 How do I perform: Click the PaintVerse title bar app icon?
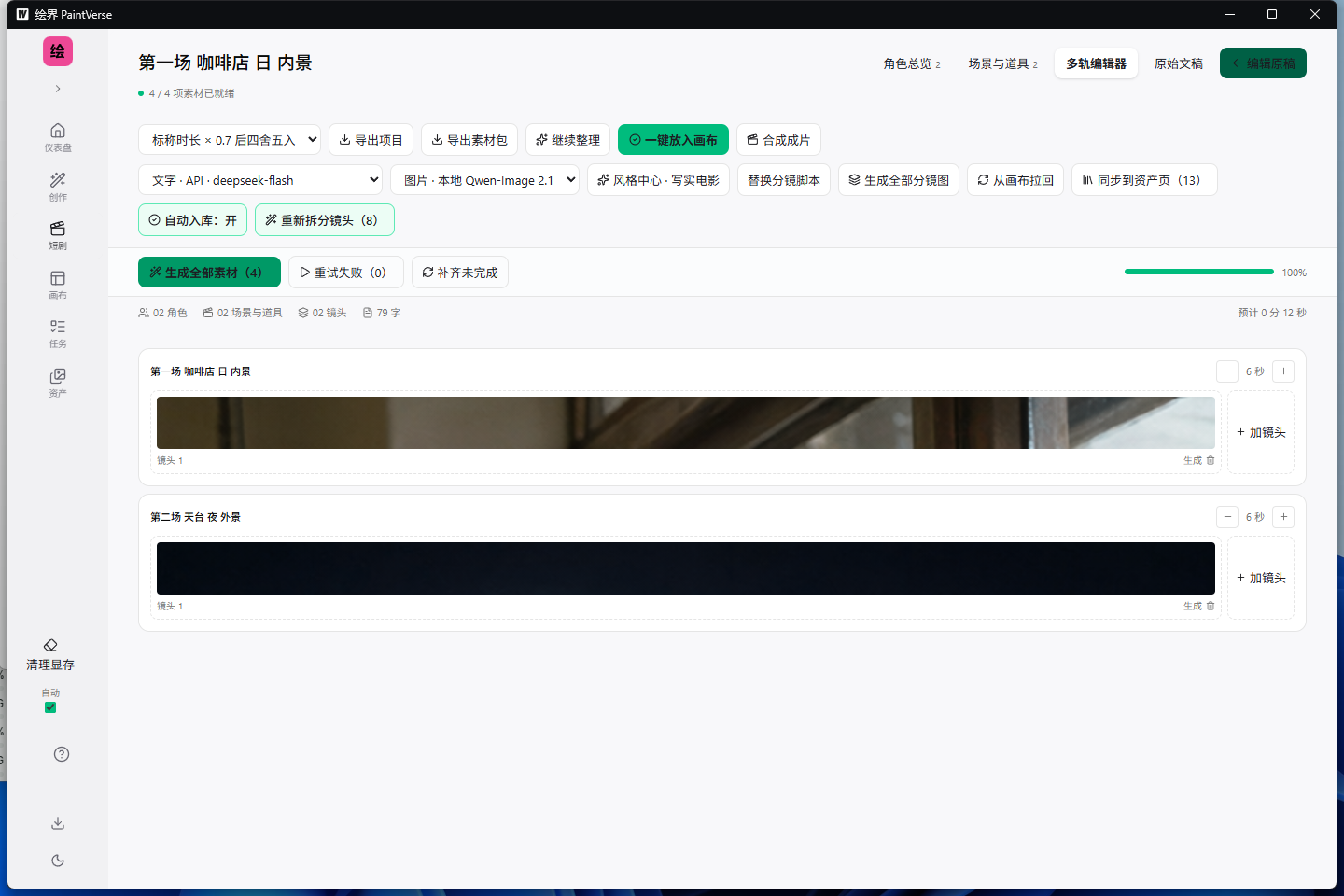pyautogui.click(x=22, y=14)
